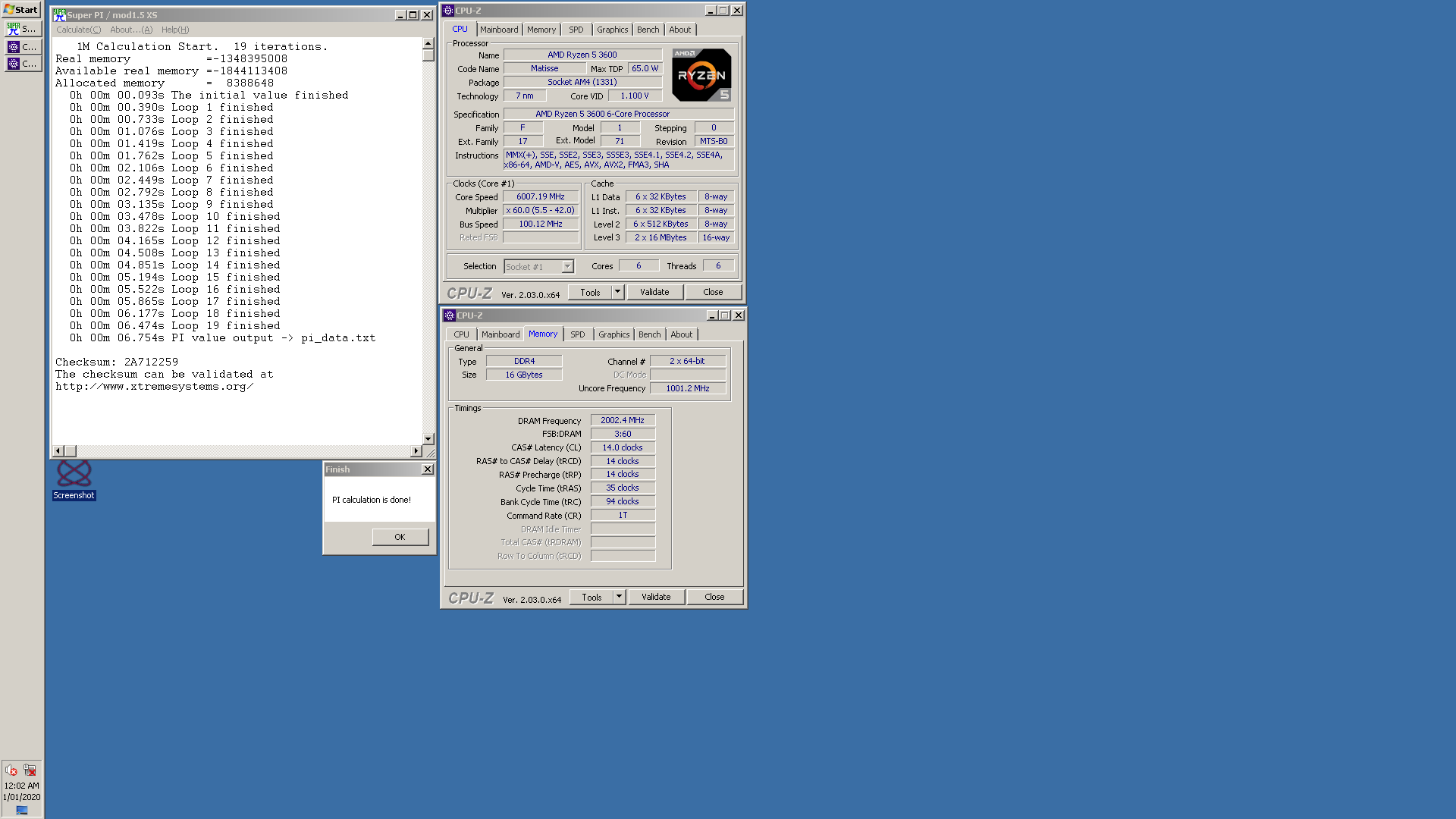The height and width of the screenshot is (819, 1456).
Task: Click Tools button in upper CPU-Z
Action: point(590,292)
